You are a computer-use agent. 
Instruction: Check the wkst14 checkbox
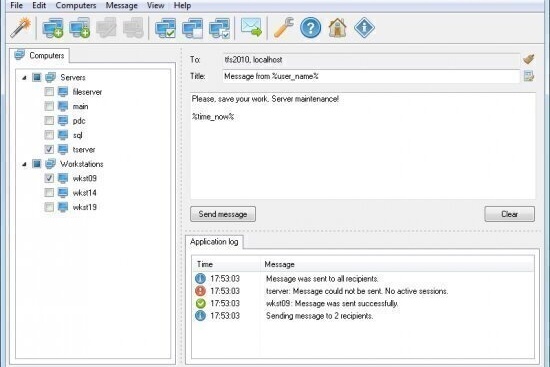click(49, 193)
